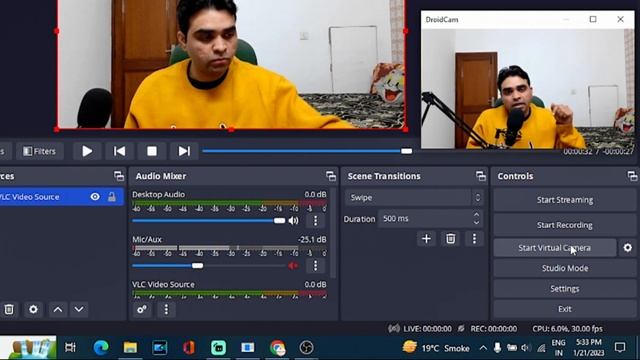The image size is (640, 360).
Task: Click the Desktop Audio 0.0 dB value
Action: [x=315, y=194]
